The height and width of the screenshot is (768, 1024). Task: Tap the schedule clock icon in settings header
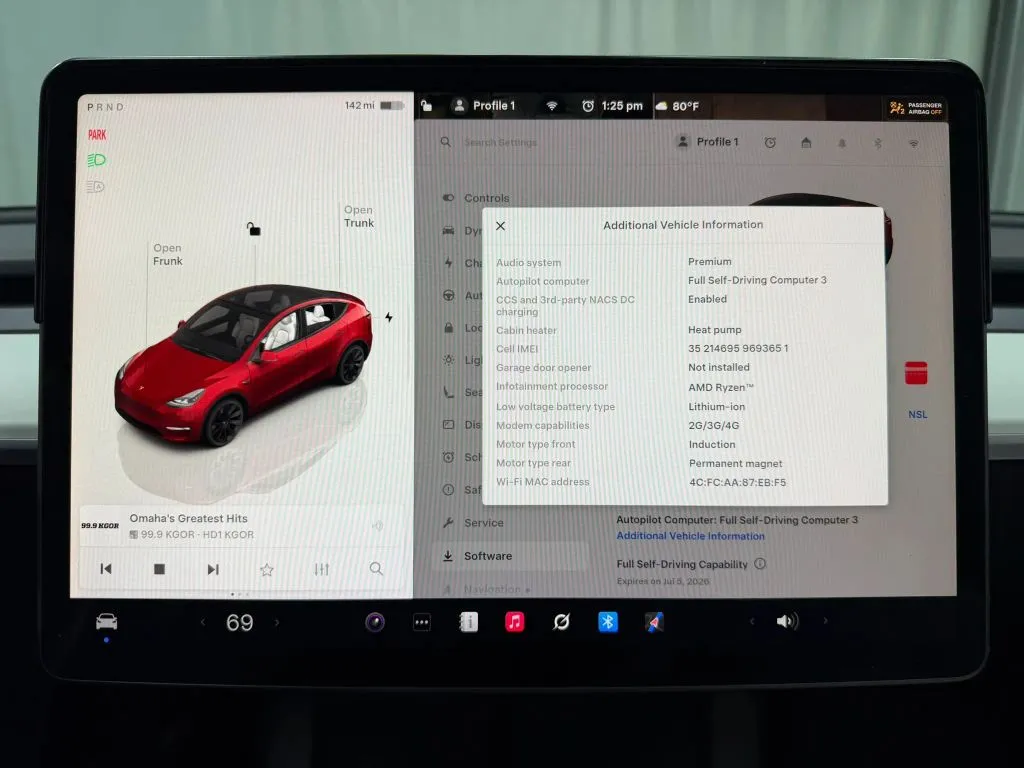click(770, 142)
